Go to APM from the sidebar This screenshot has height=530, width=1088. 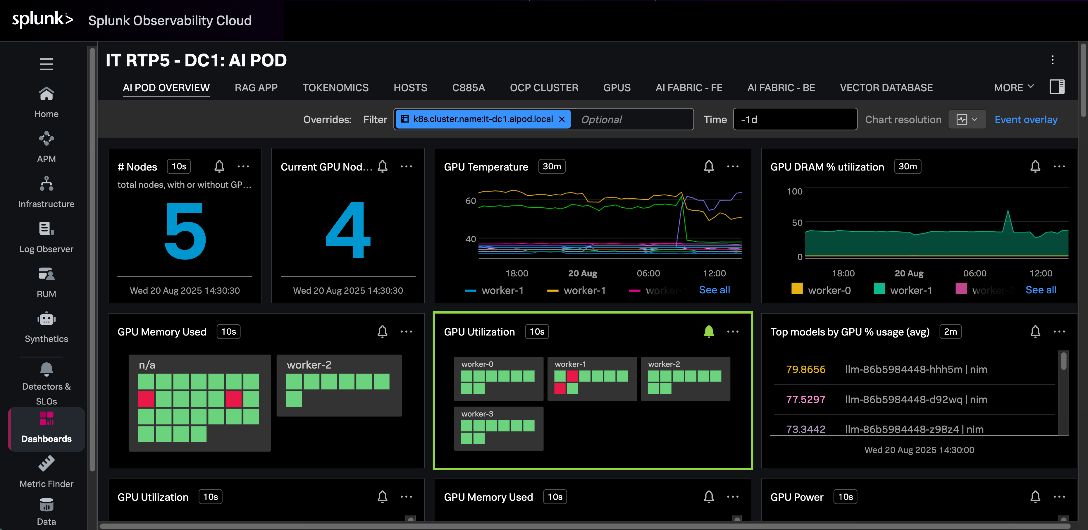point(46,146)
